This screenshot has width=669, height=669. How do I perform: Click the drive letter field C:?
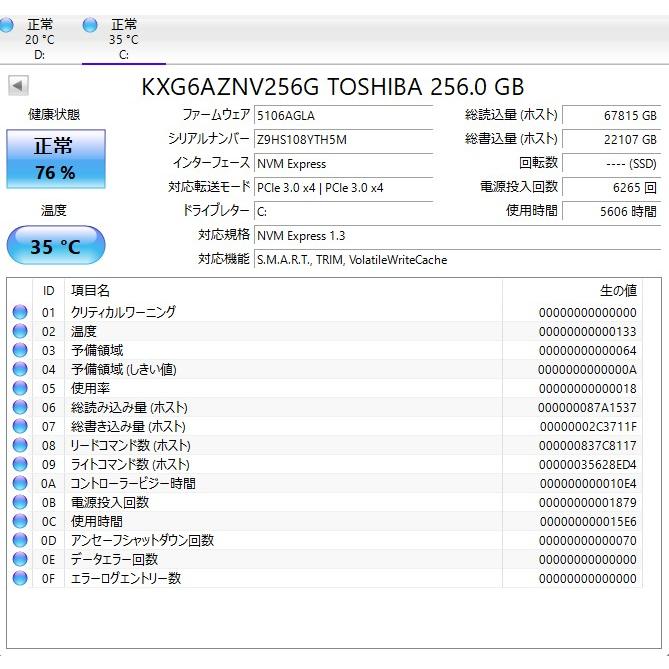tap(343, 211)
